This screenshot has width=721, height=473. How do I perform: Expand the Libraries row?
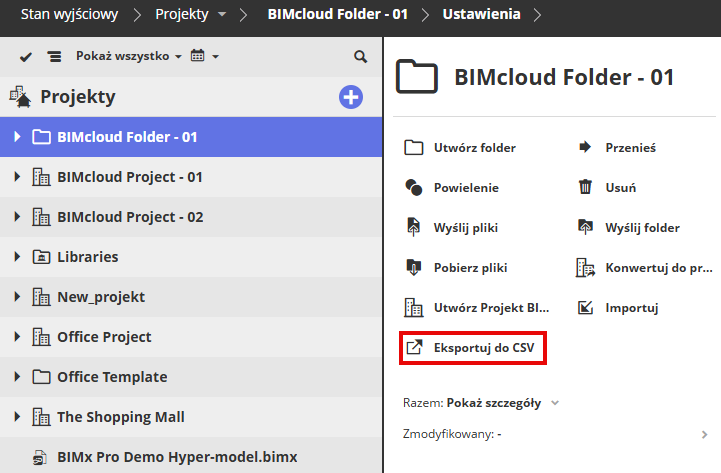(x=17, y=256)
